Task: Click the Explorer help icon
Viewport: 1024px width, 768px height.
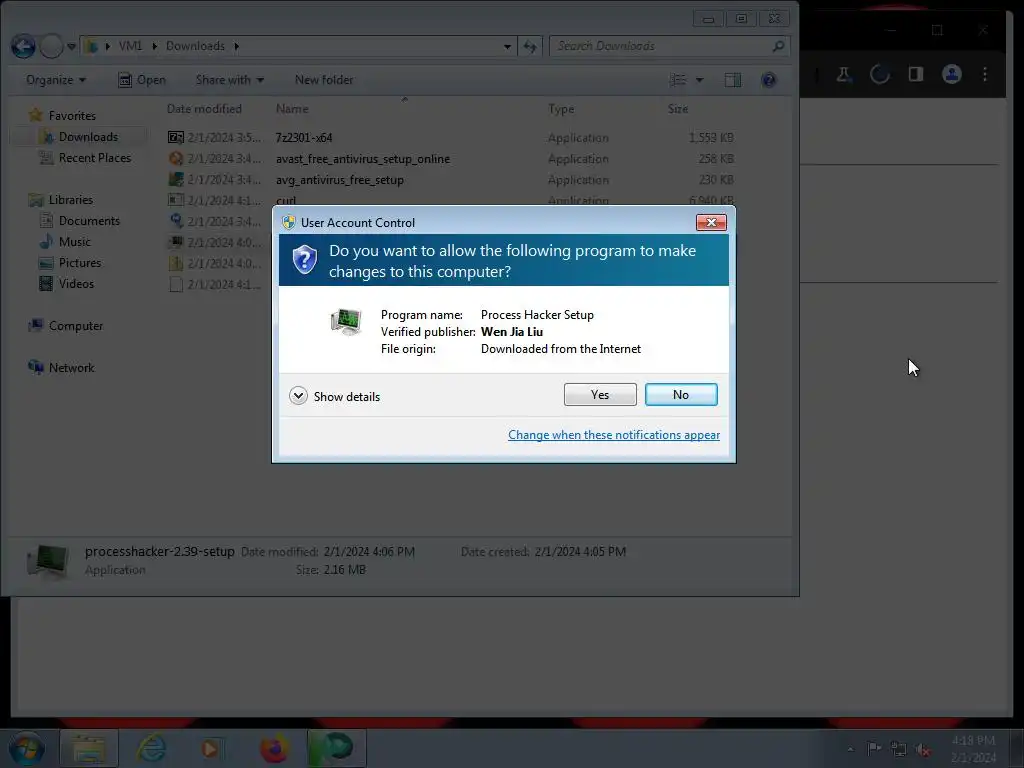Action: point(769,80)
